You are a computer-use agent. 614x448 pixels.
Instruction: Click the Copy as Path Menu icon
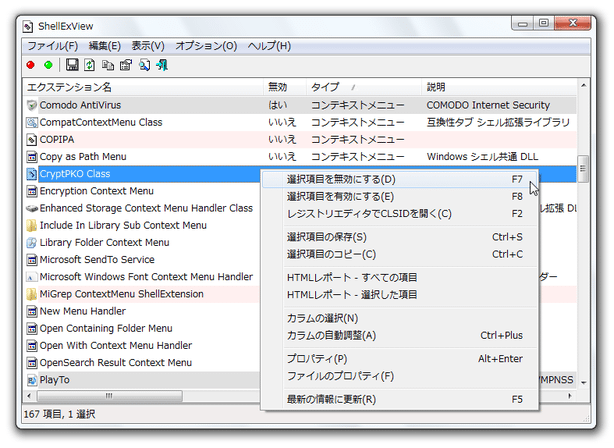[x=32, y=157]
